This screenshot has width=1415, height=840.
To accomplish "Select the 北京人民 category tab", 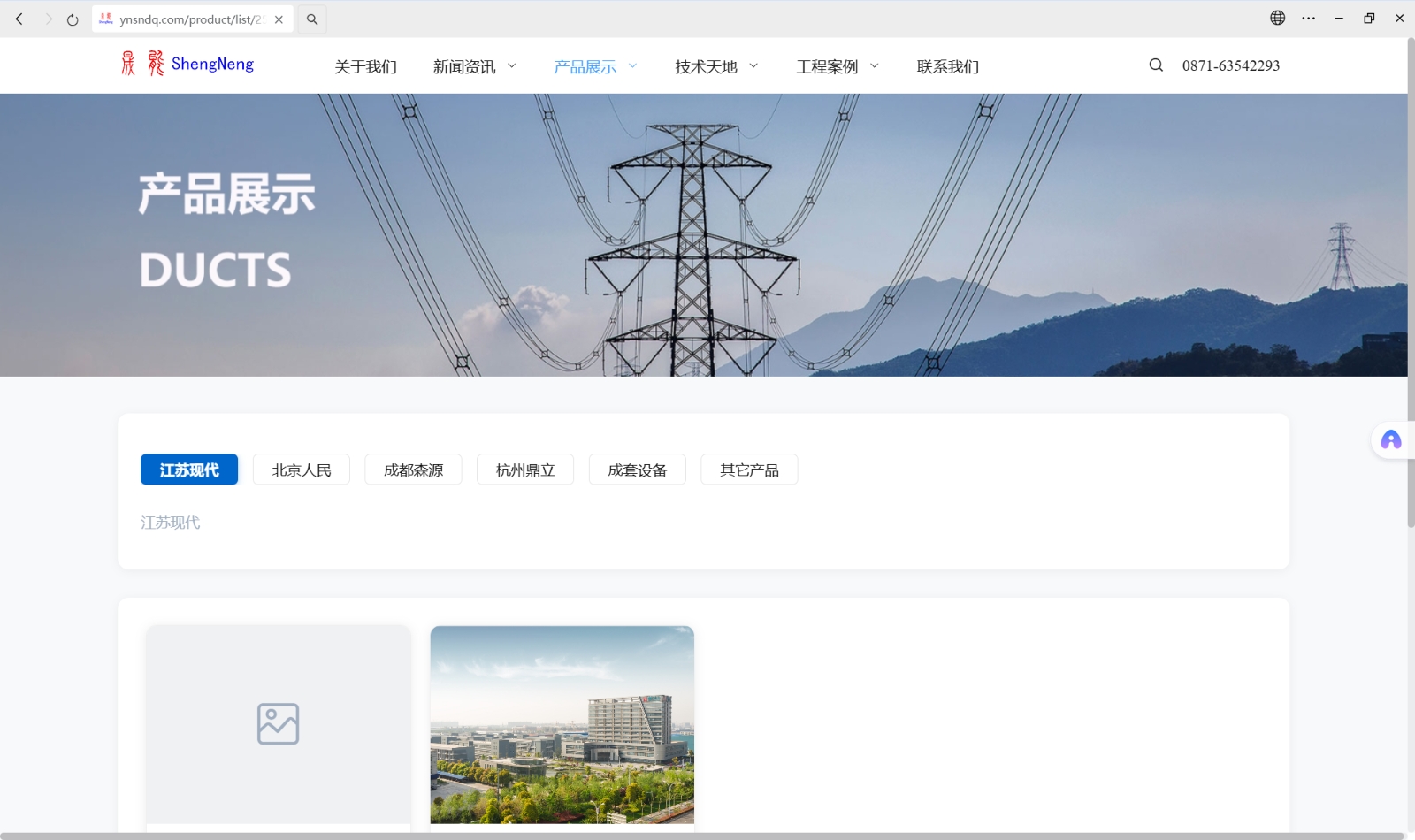I will click(x=302, y=470).
